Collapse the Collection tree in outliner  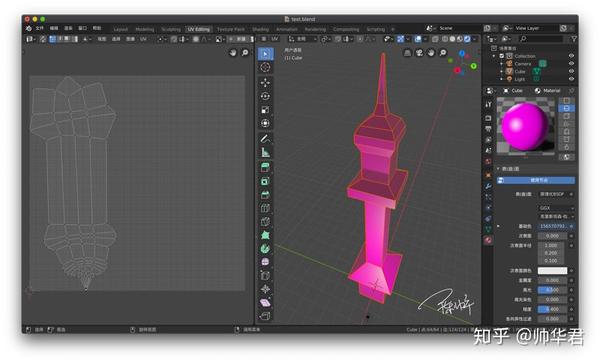[494, 56]
